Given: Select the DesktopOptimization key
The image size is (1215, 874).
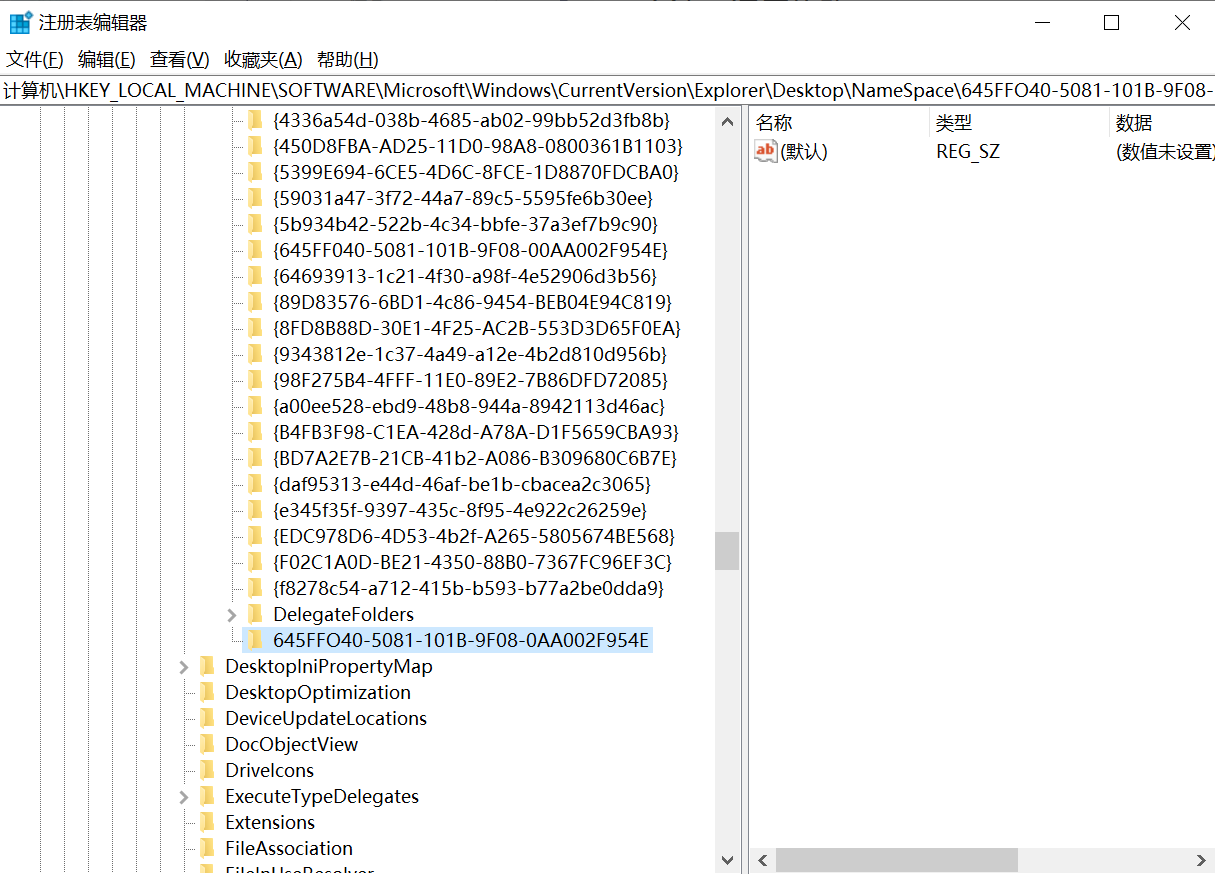Looking at the screenshot, I should [317, 692].
